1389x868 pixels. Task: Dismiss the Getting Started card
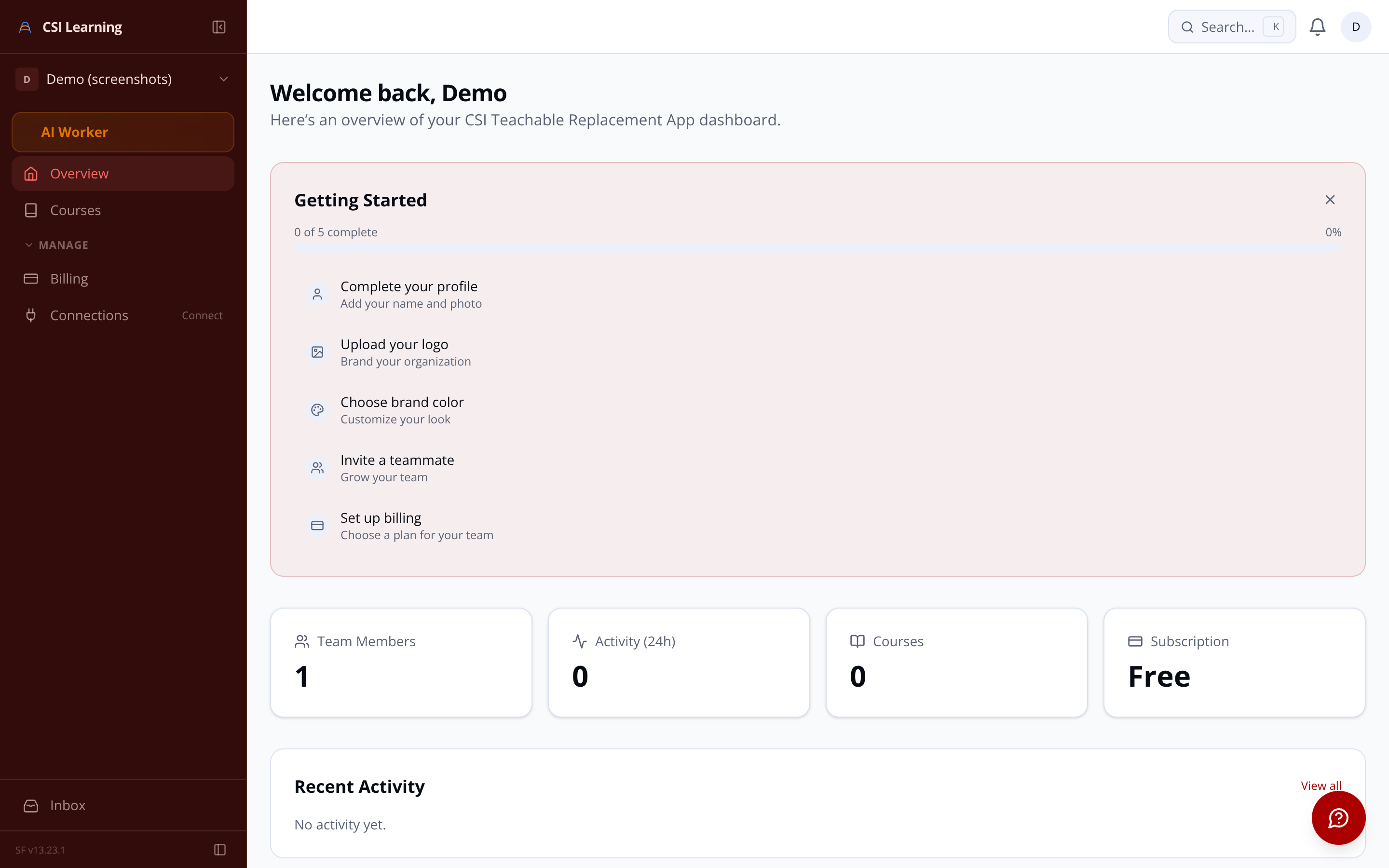1330,200
